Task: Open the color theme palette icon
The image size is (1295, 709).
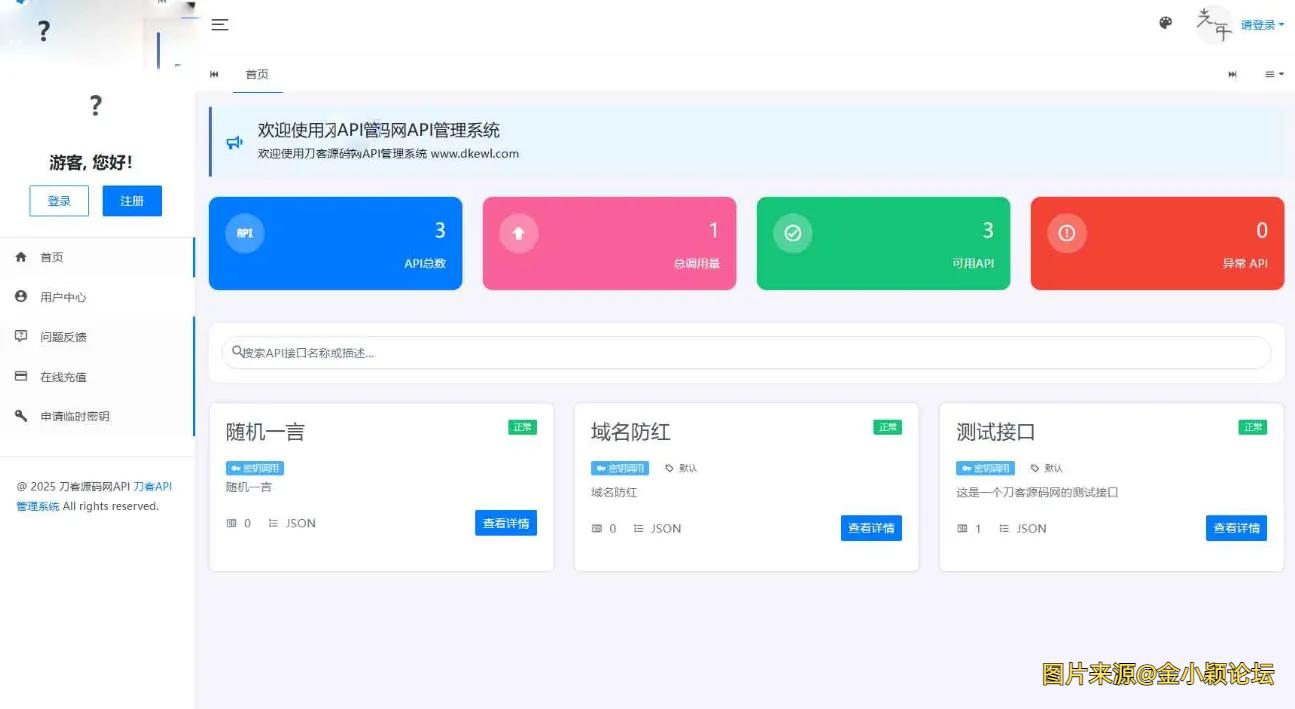Action: pos(1165,23)
